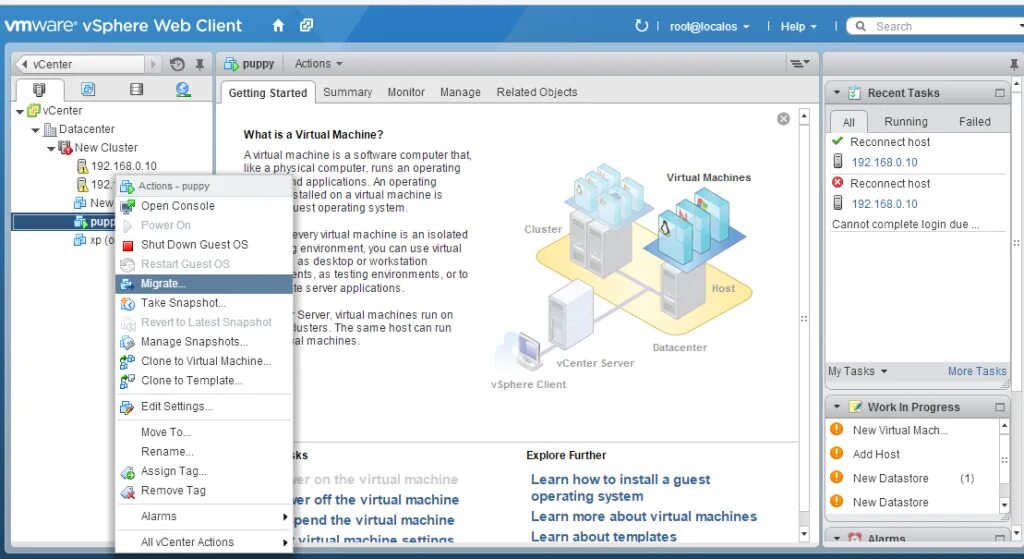Go to the vSphere Home icon
This screenshot has width=1024, height=559.
click(278, 25)
